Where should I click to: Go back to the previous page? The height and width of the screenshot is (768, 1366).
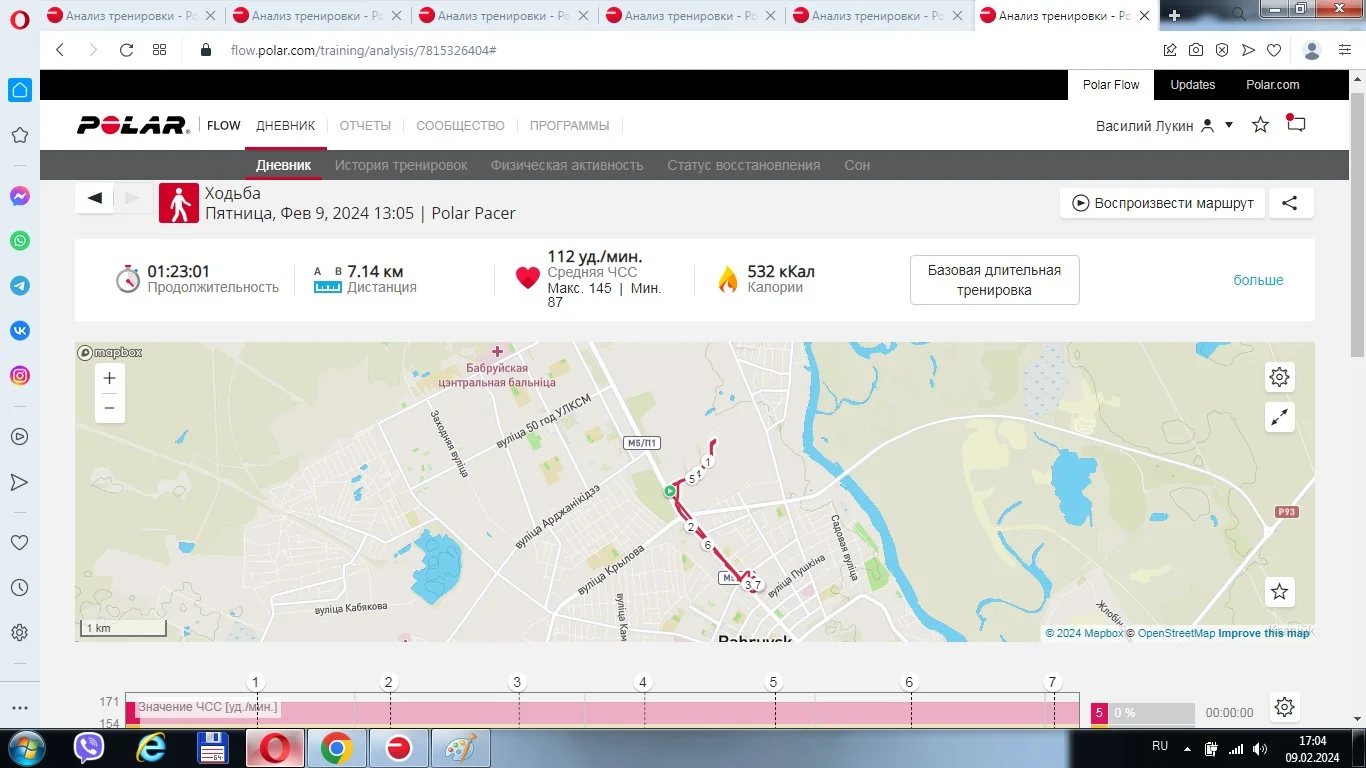[x=60, y=50]
